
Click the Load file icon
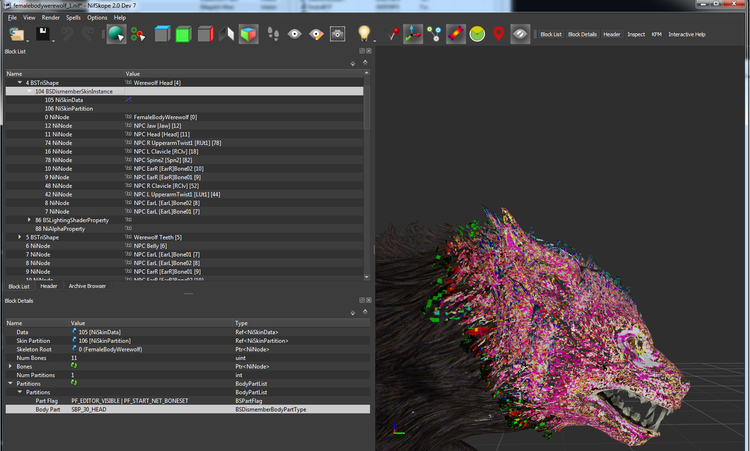pyautogui.click(x=16, y=34)
